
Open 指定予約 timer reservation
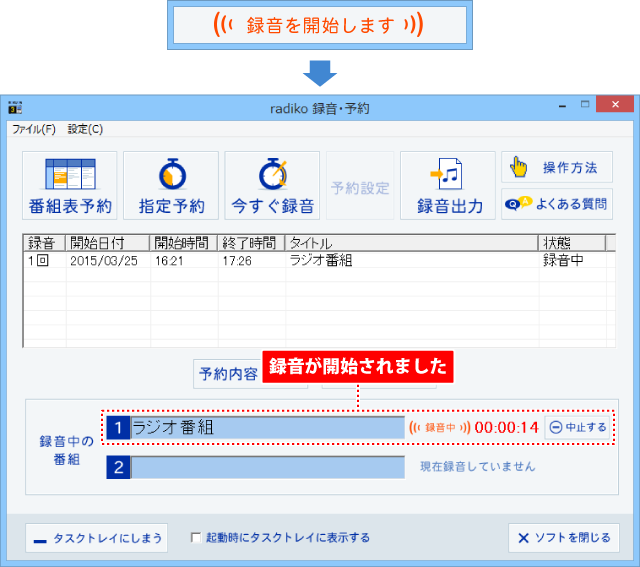point(171,186)
